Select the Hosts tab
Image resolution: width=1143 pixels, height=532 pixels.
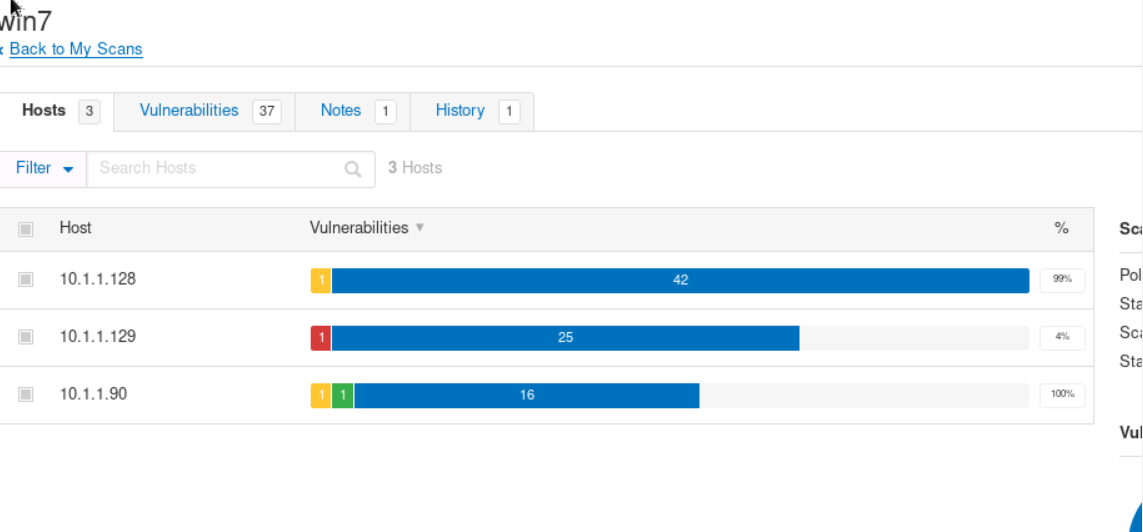[44, 111]
